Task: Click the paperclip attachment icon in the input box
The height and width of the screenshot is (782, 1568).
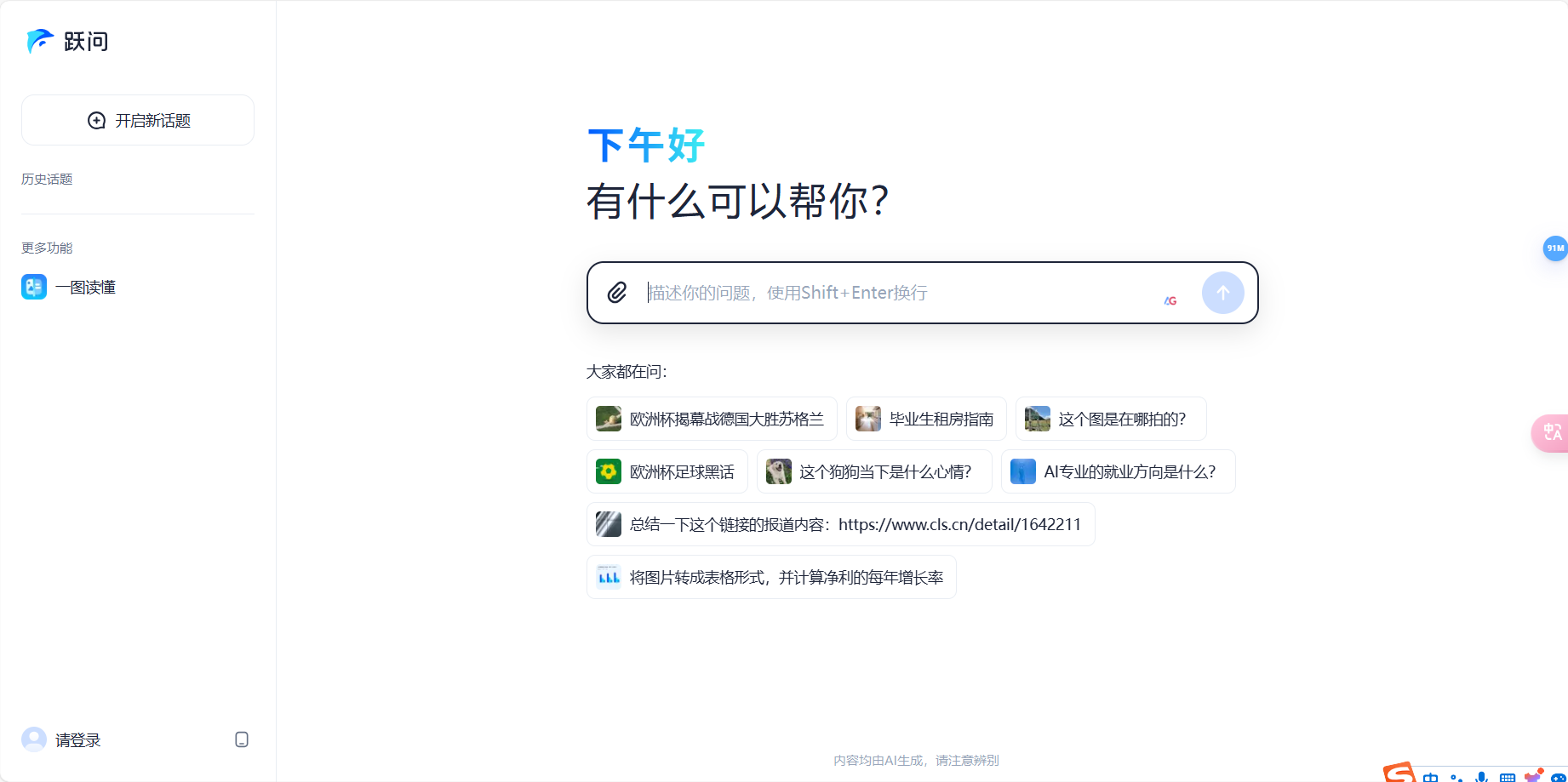Action: [x=617, y=293]
